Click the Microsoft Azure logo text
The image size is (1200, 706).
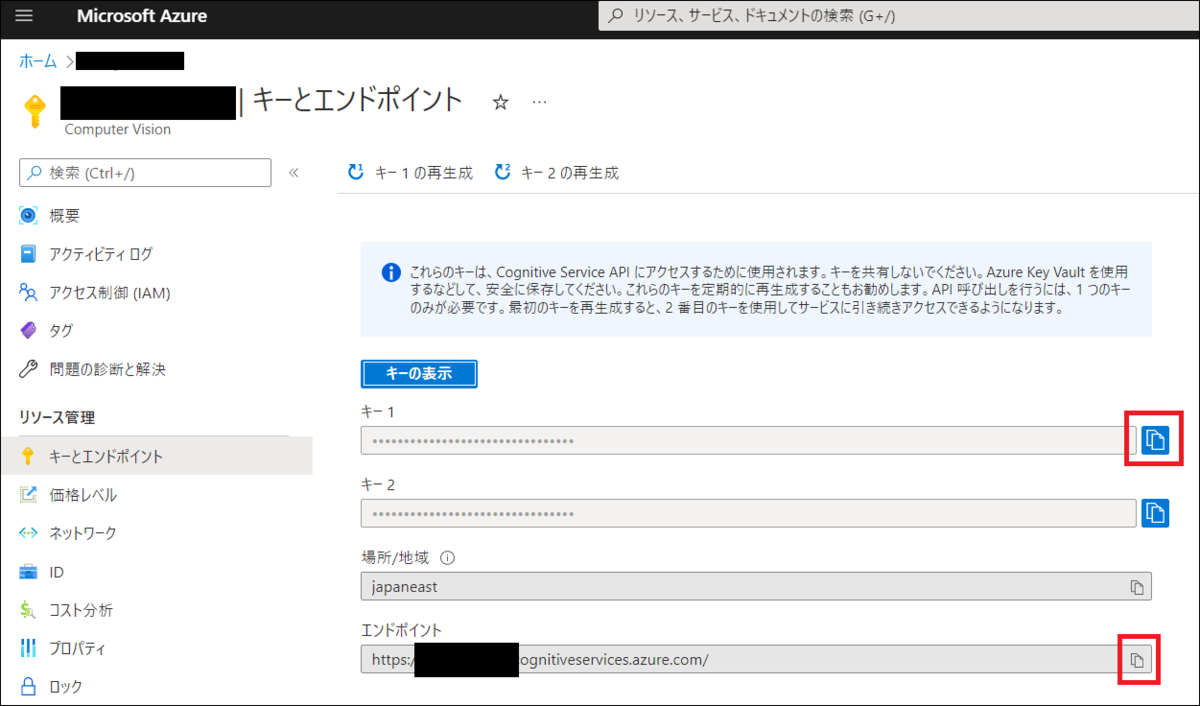tap(142, 17)
